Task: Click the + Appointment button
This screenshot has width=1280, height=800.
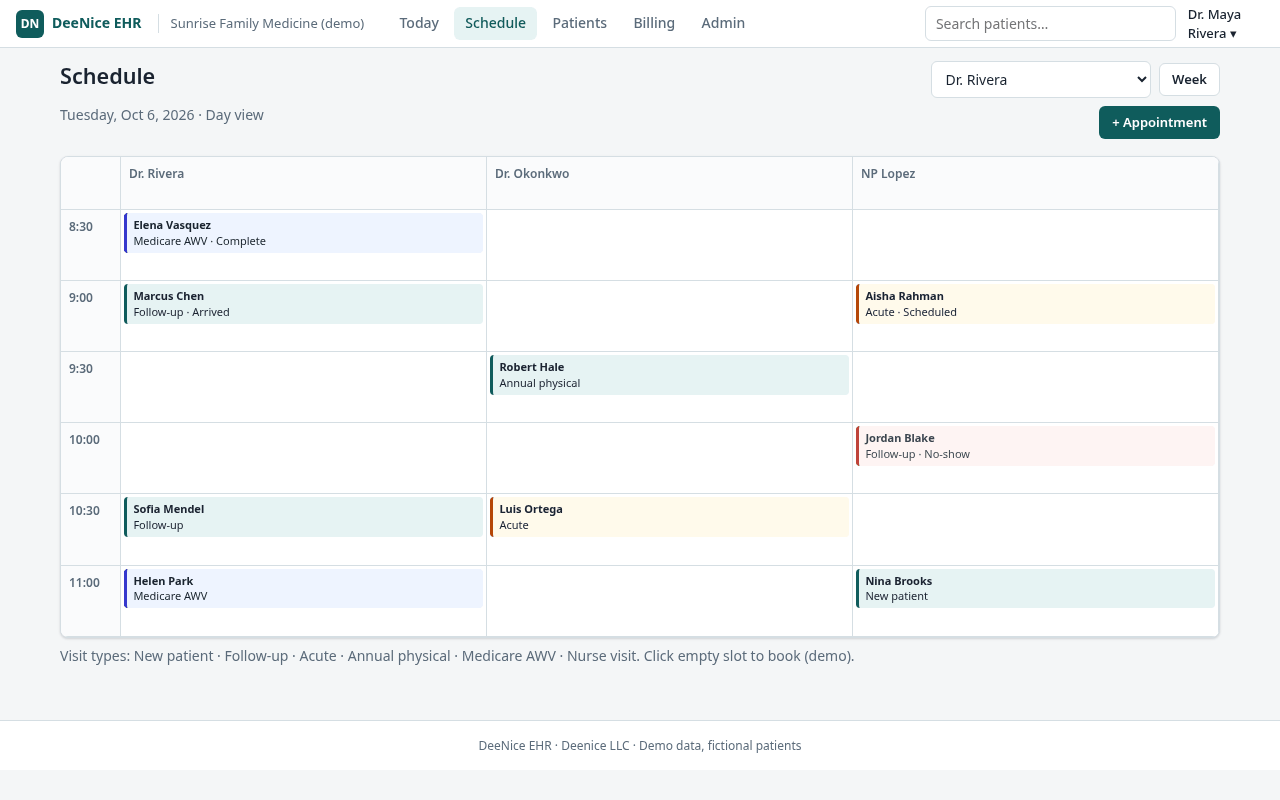Action: pos(1159,123)
